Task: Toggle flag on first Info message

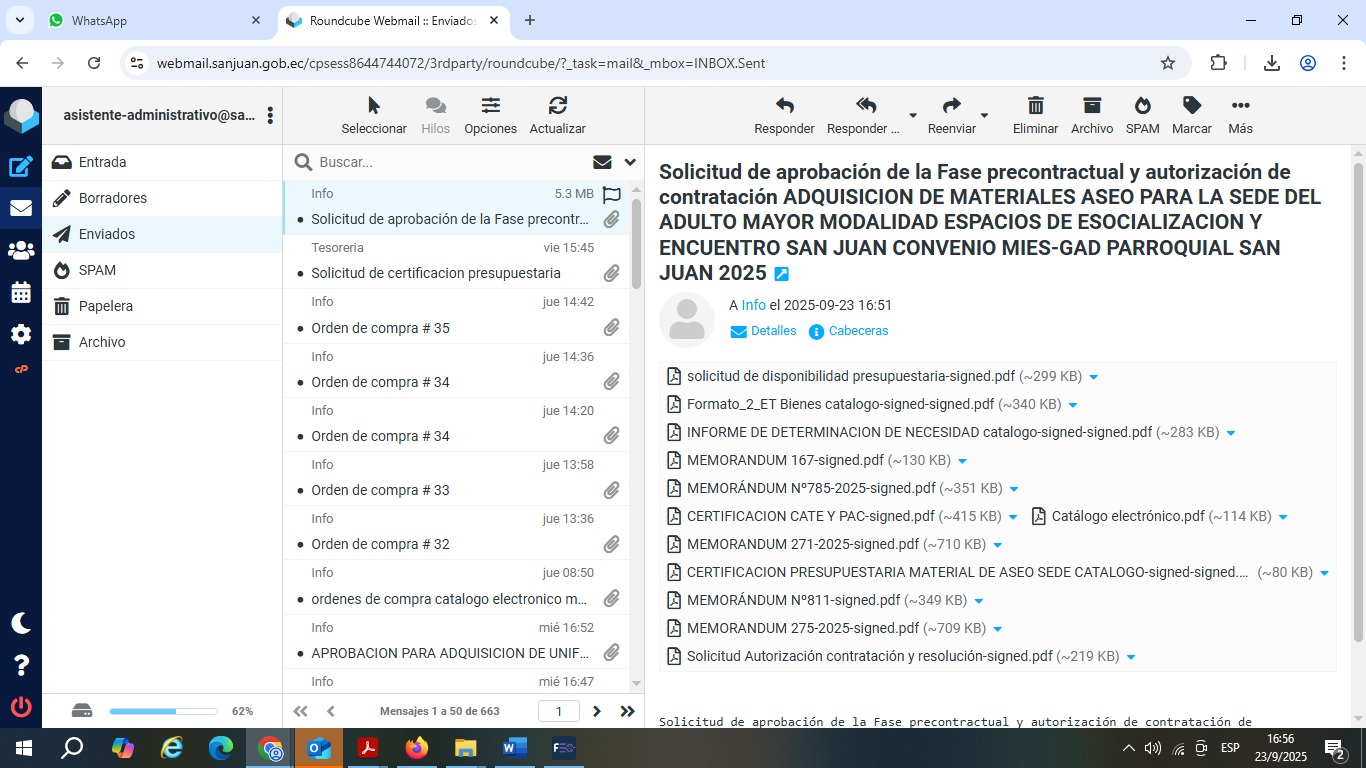Action: click(612, 194)
